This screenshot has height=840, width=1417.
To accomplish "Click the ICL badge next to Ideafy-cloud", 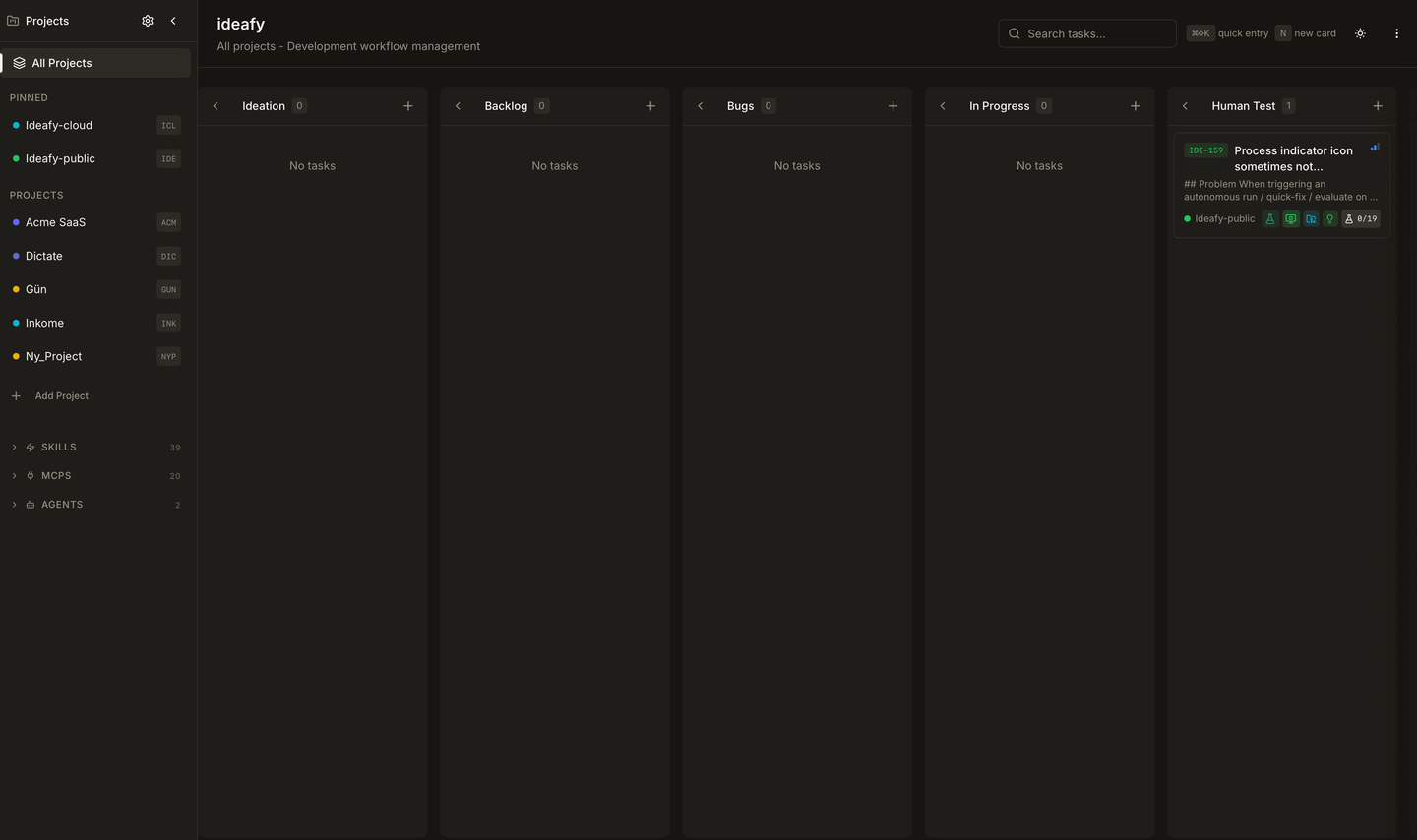I will click(169, 126).
